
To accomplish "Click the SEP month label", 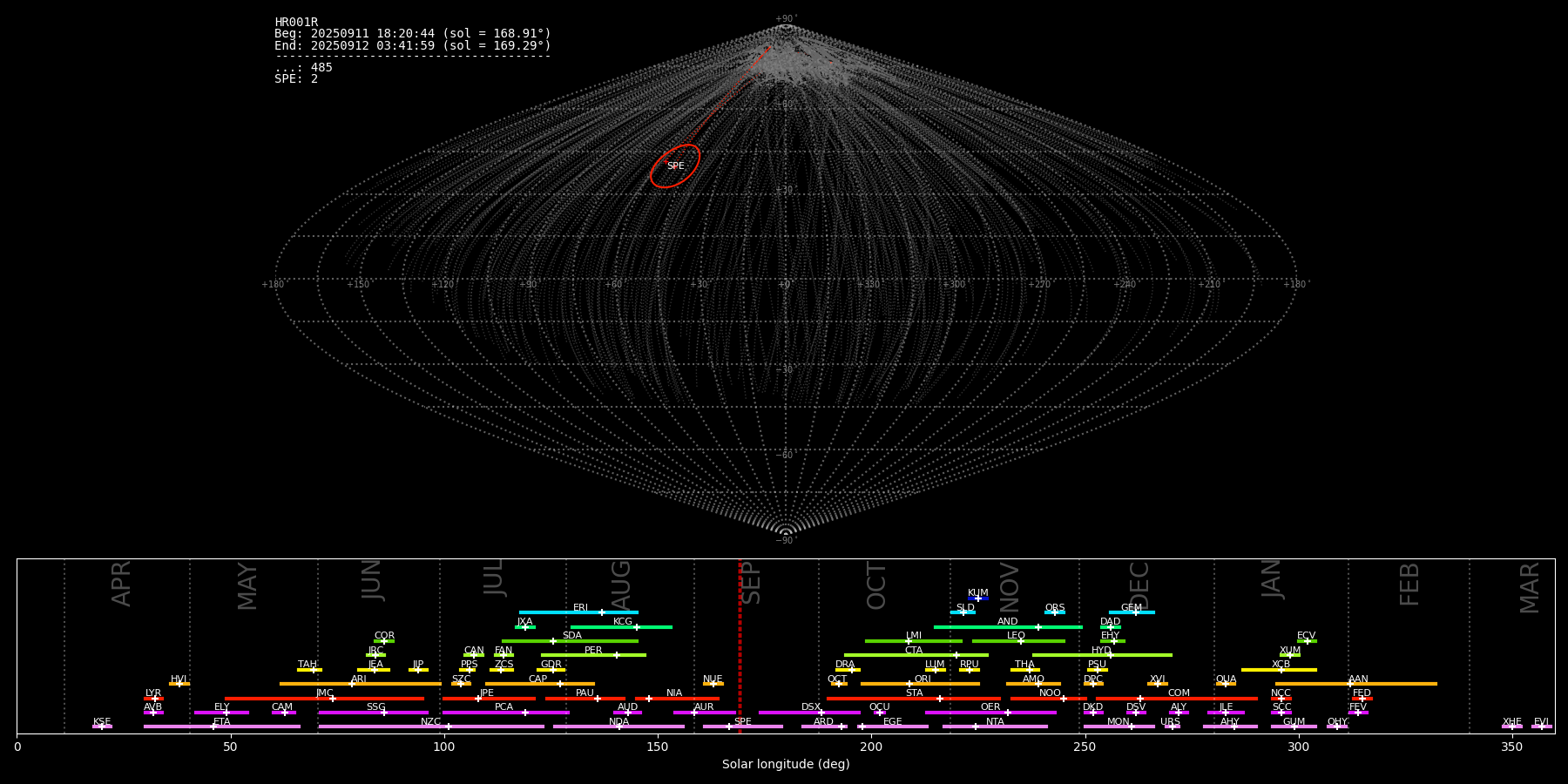I will coord(751,583).
